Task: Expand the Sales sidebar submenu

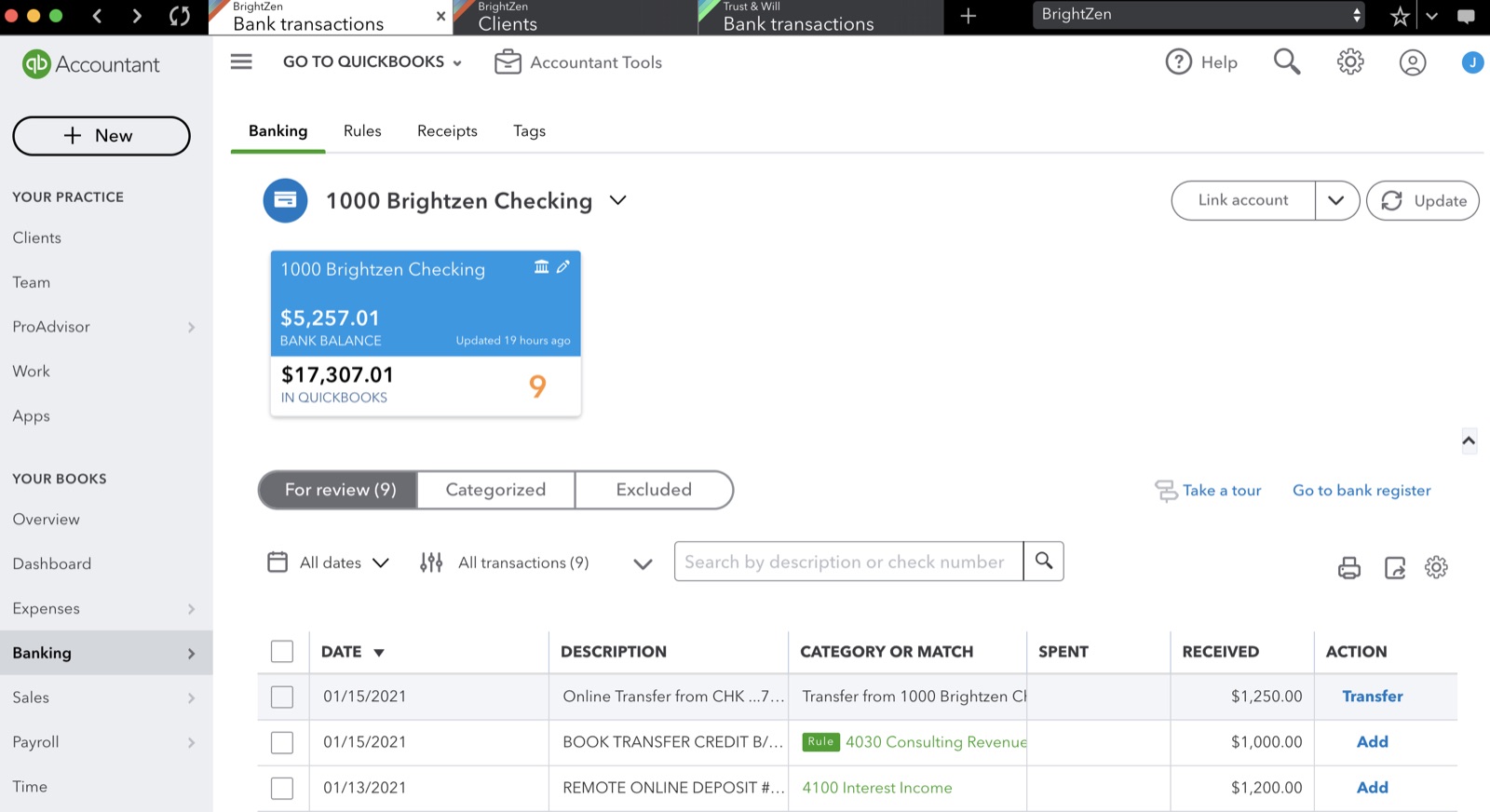Action: pyautogui.click(x=191, y=697)
